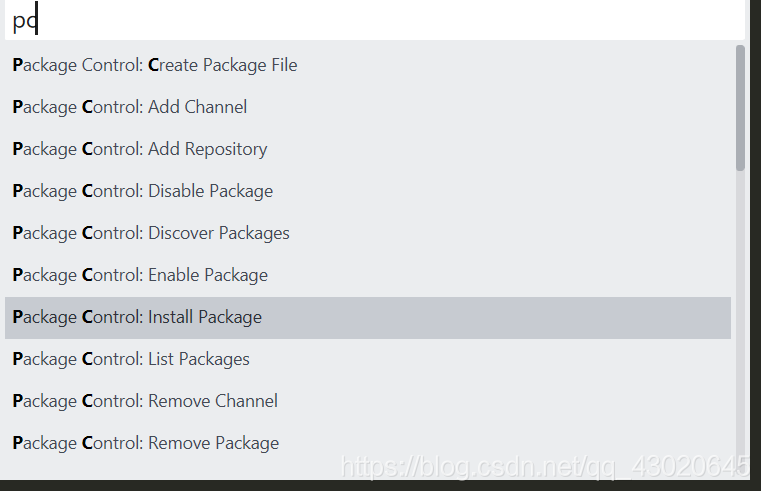Viewport: 761px width, 491px height.
Task: Select 'Package Control: Add Repository' entry
Action: [368, 149]
